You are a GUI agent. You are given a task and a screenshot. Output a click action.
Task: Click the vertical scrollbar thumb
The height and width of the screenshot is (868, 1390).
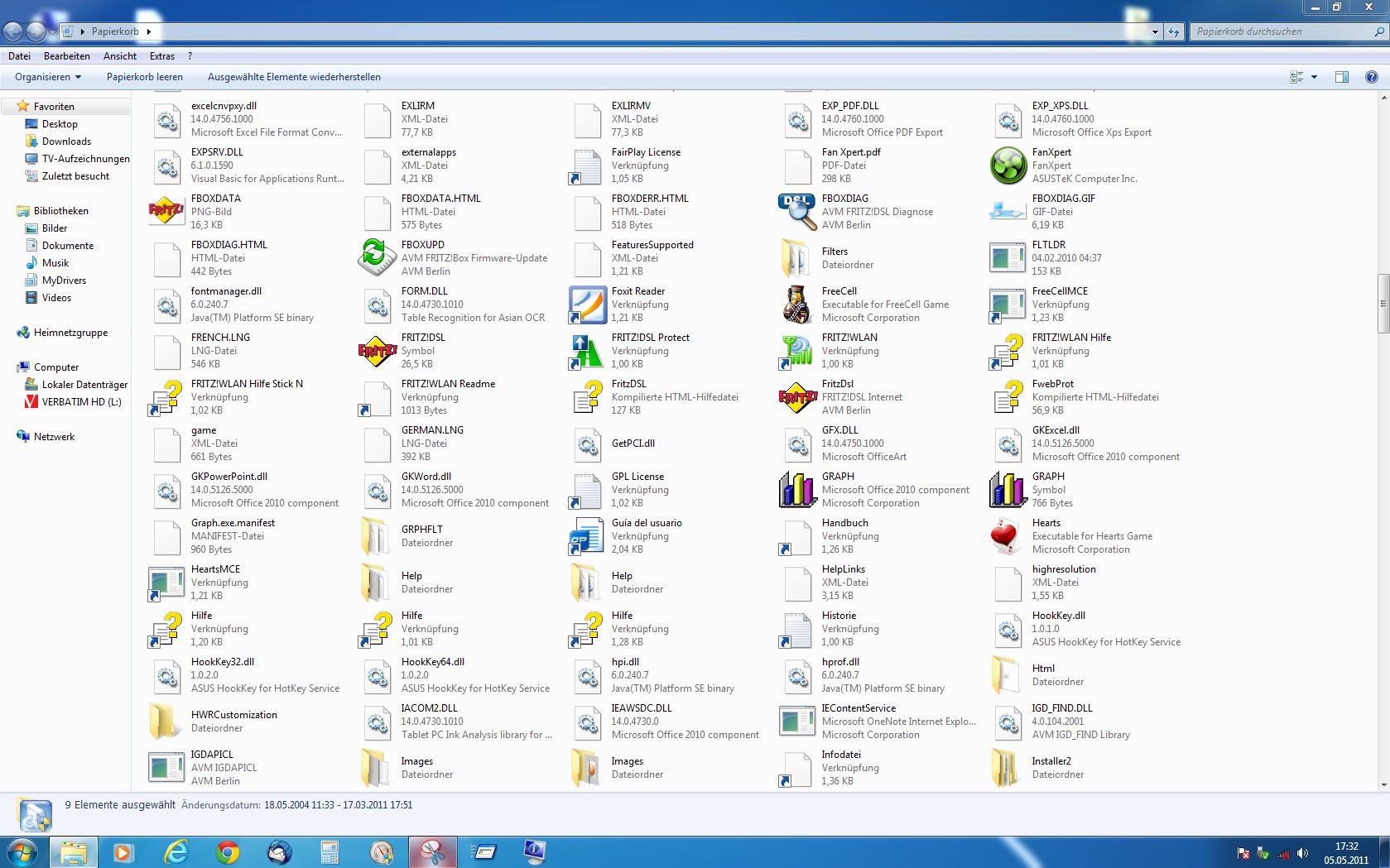pos(1383,304)
